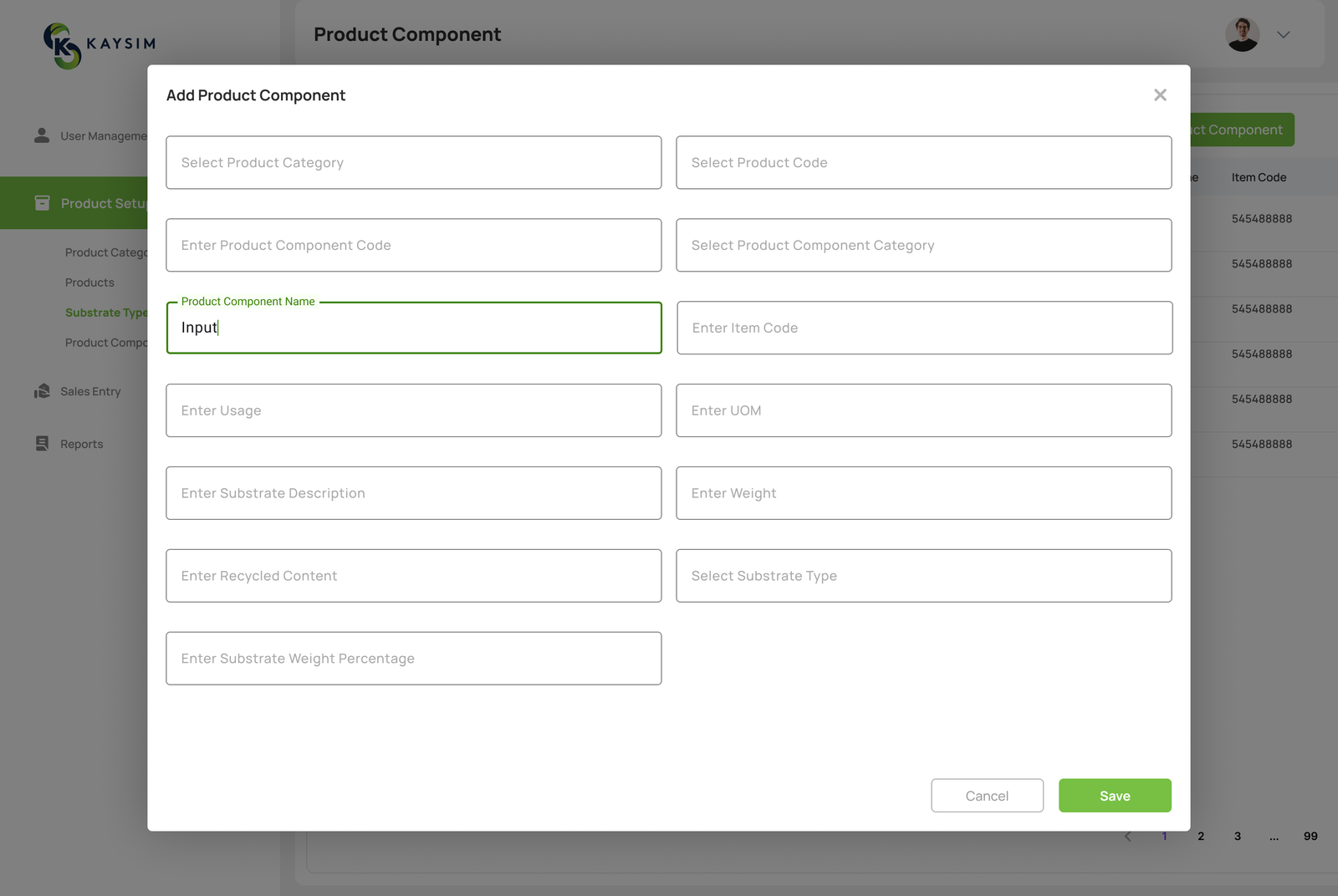Click the Enter Substrate Weight Percentage field
The width and height of the screenshot is (1338, 896).
point(413,659)
